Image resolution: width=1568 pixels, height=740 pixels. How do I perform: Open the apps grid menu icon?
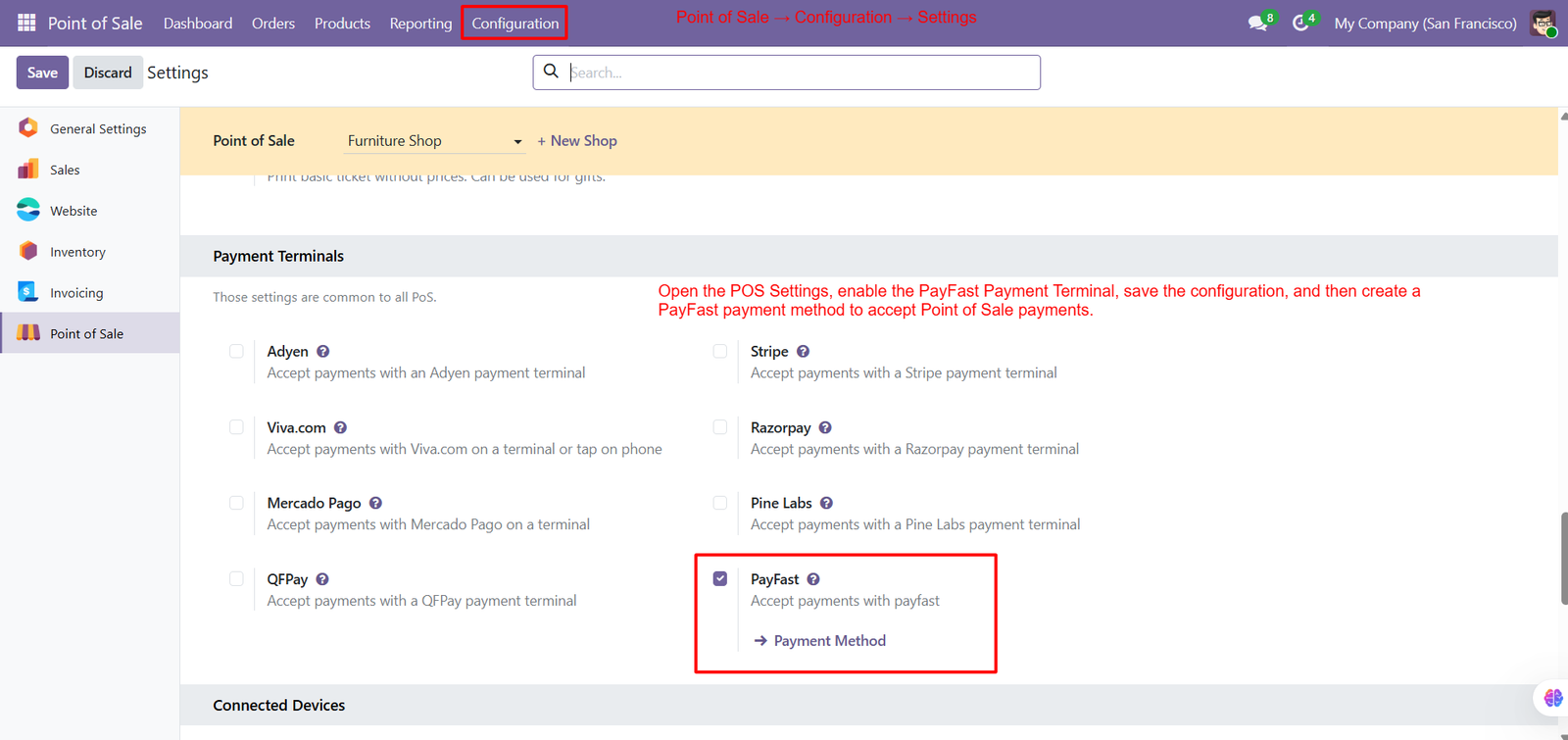(26, 23)
